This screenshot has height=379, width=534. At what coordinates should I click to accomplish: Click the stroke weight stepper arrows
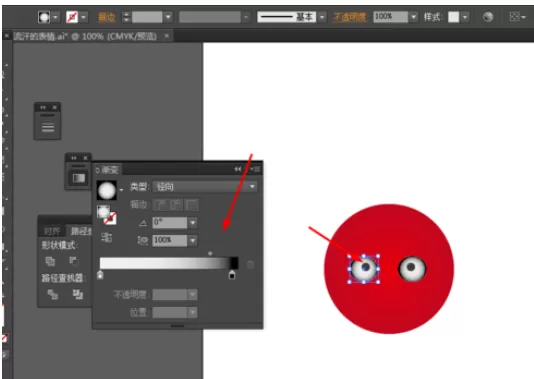[x=126, y=17]
